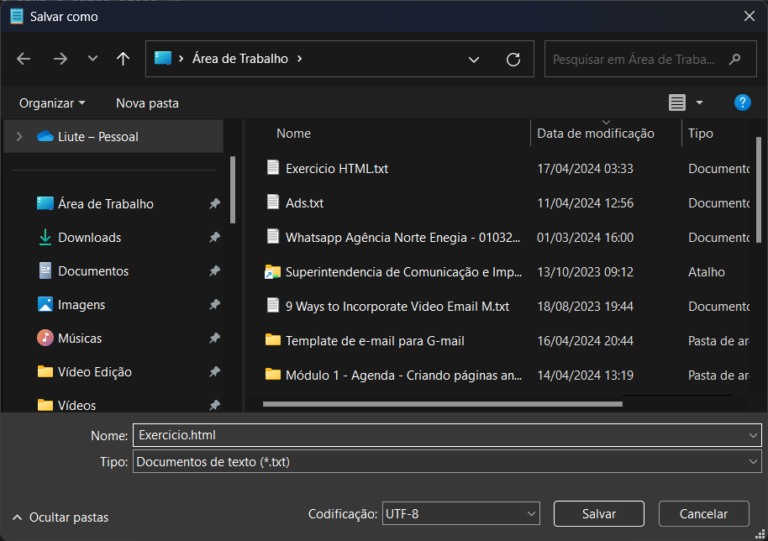Collapse folders with Ocultar pastas
This screenshot has width=768, height=541.
(x=60, y=517)
